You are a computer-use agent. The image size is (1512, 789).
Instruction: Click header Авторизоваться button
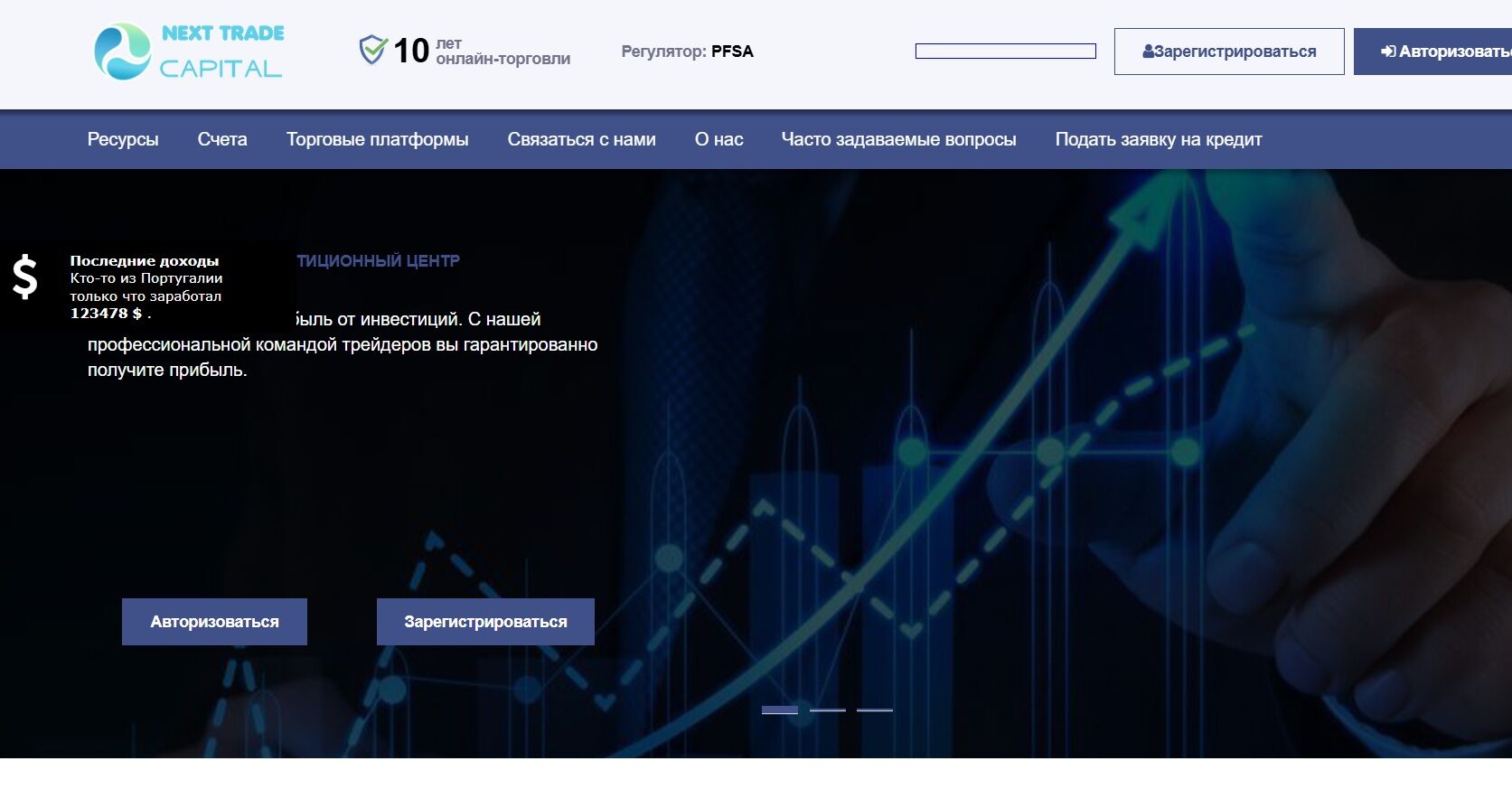pyautogui.click(x=1433, y=52)
